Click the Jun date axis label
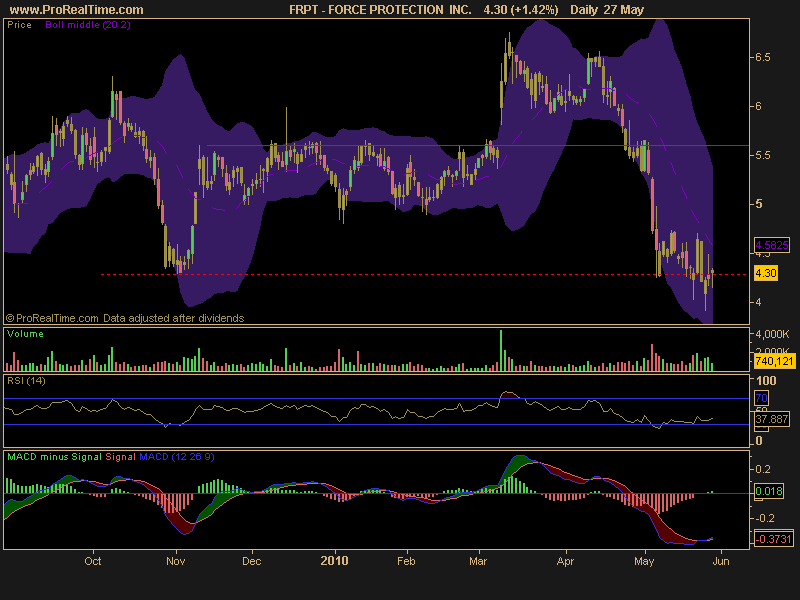The height and width of the screenshot is (600, 800). (x=721, y=561)
